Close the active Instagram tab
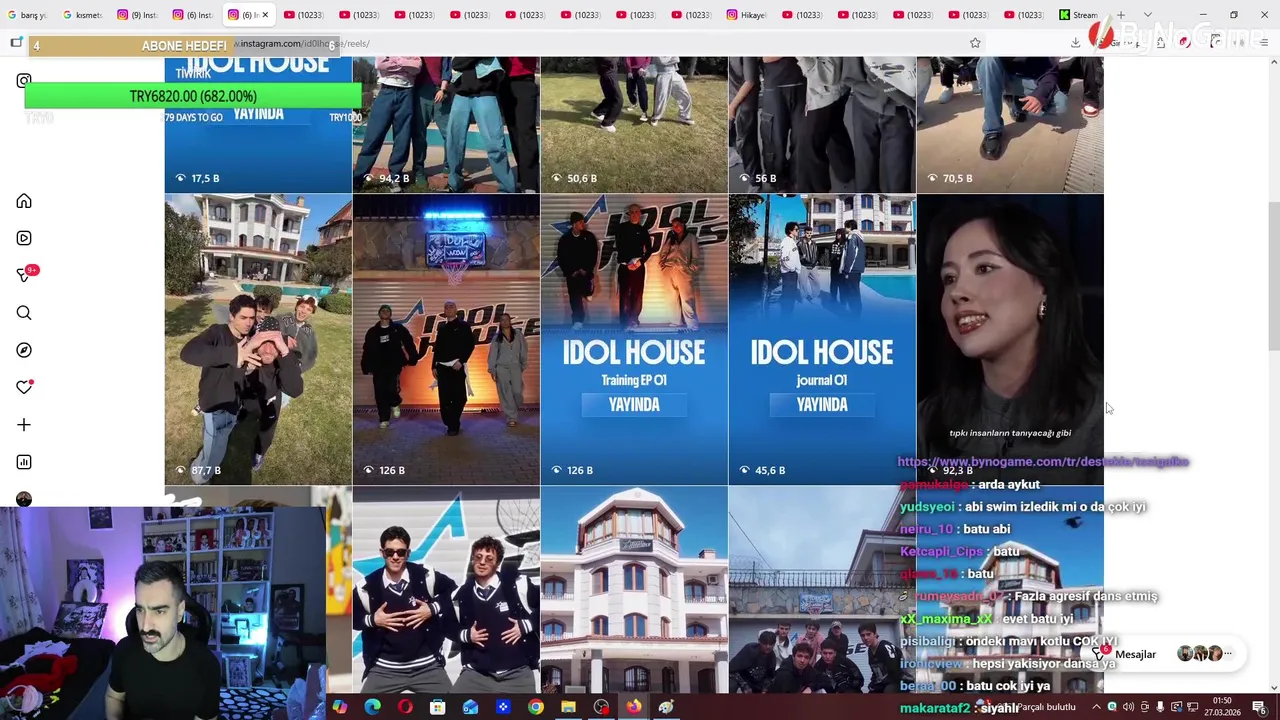 point(265,15)
